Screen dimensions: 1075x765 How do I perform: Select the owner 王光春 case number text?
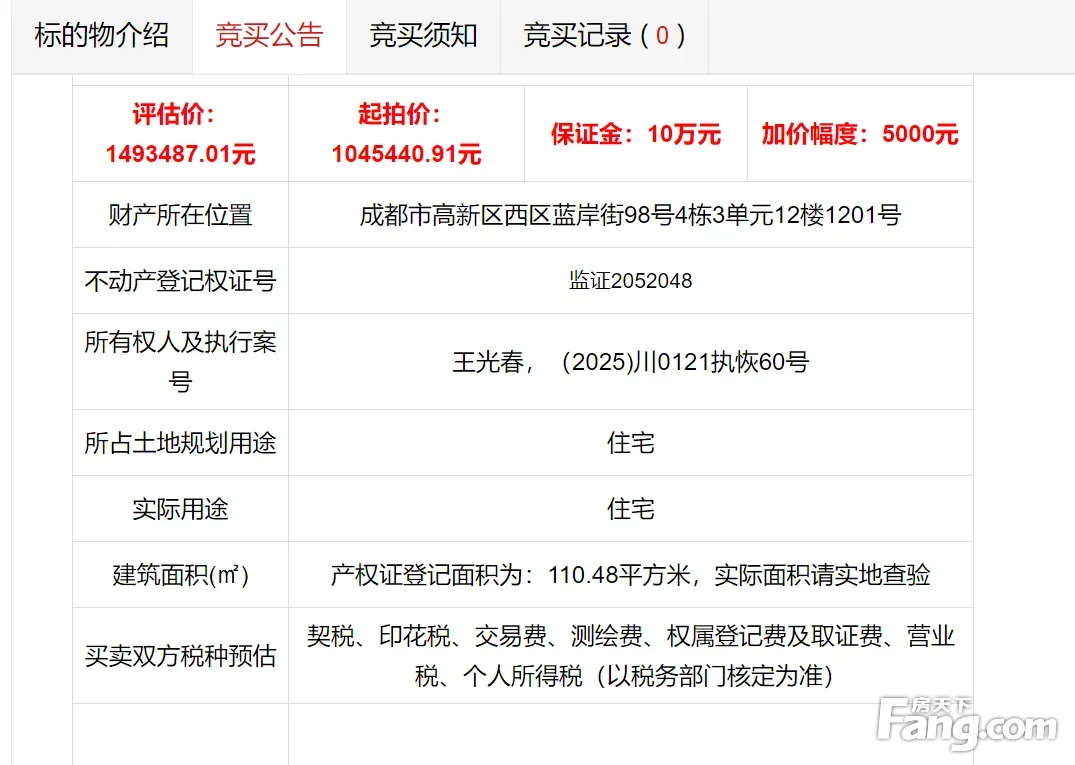click(x=630, y=362)
